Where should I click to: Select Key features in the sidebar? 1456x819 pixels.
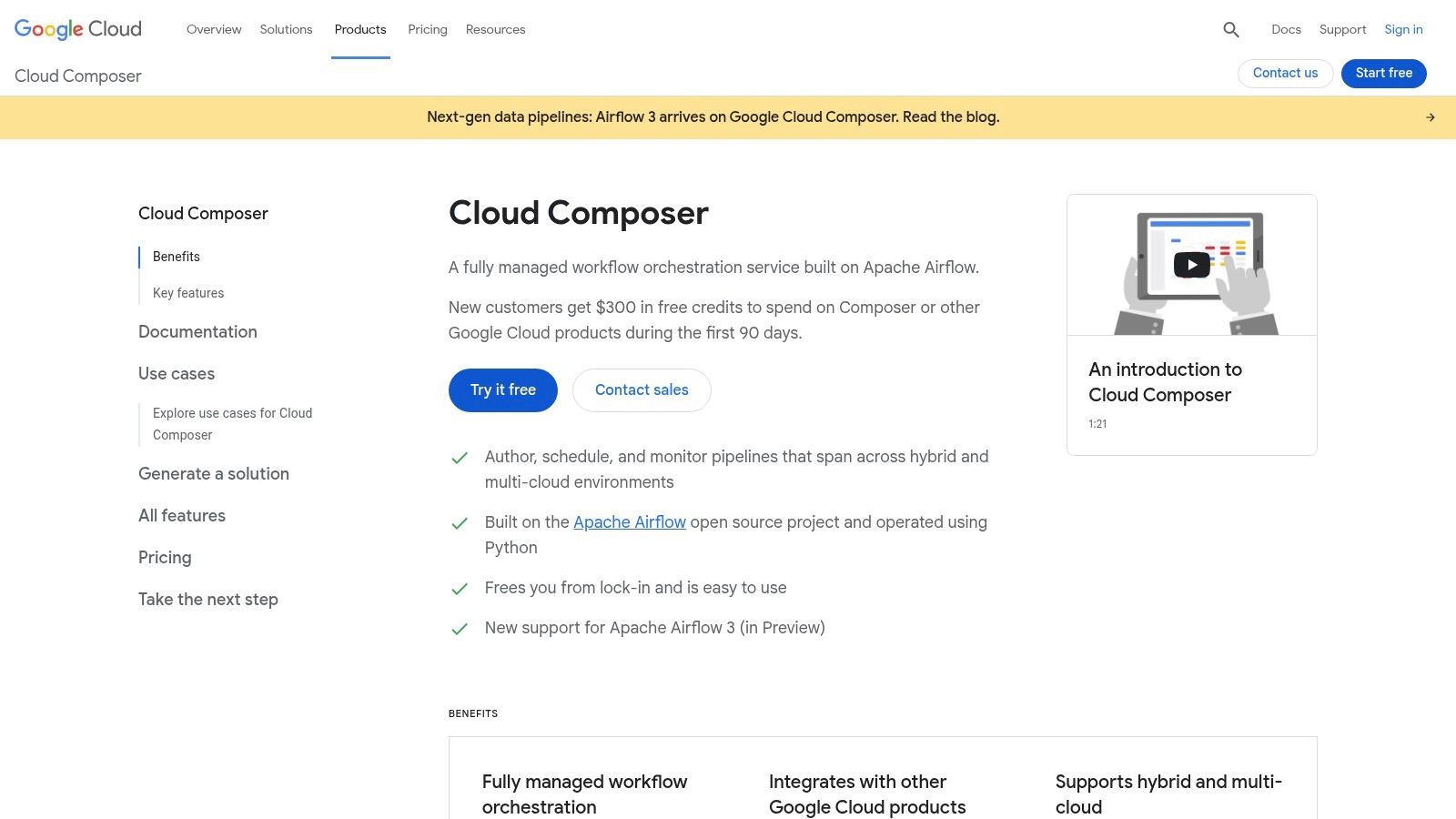[187, 292]
